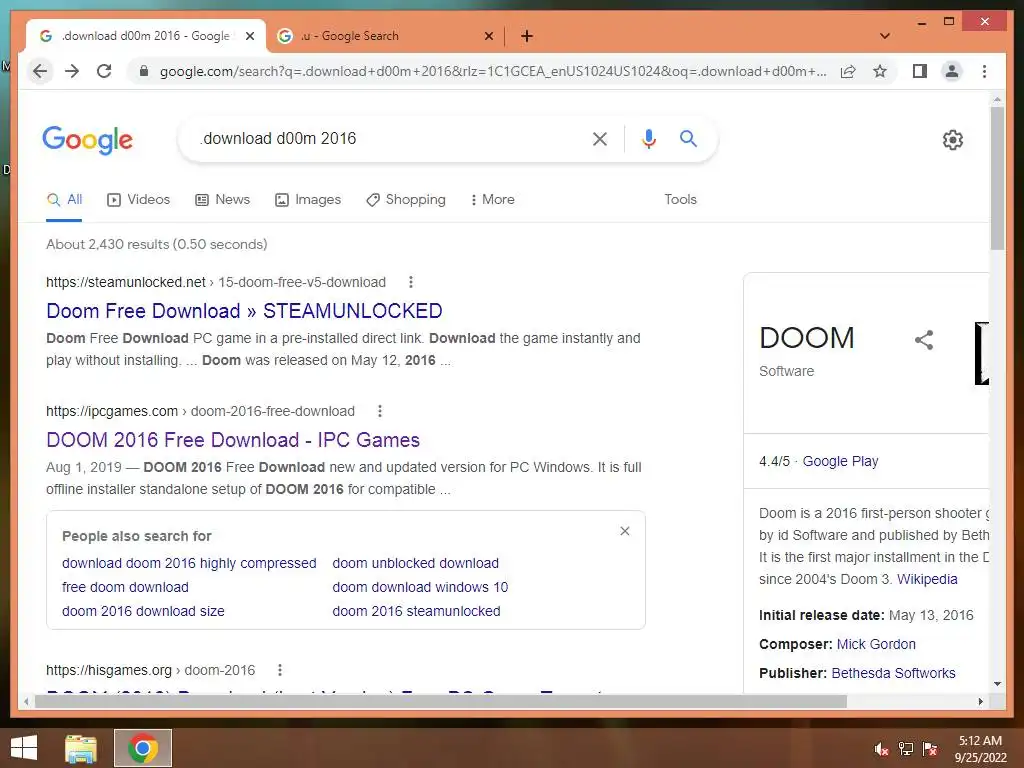This screenshot has height=768, width=1024.
Task: Open Action Center flag icon
Action: pos(930,749)
